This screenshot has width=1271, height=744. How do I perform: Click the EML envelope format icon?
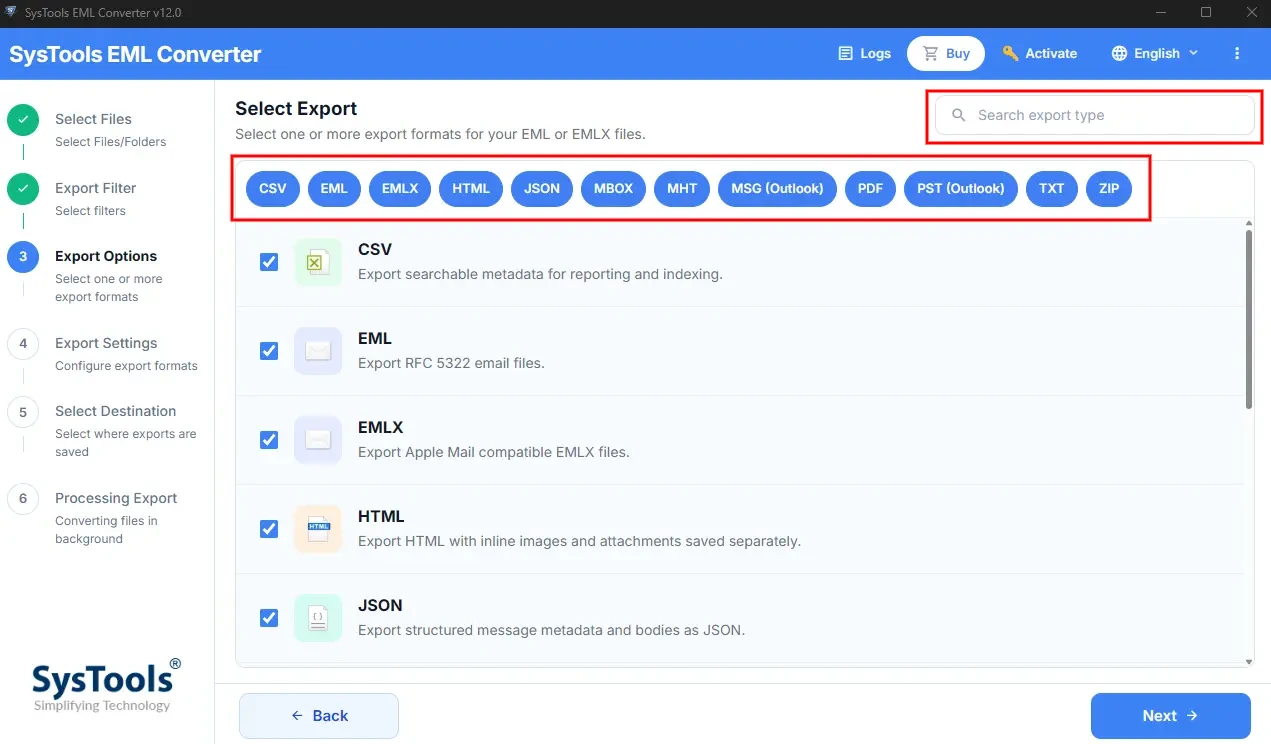pyautogui.click(x=318, y=351)
